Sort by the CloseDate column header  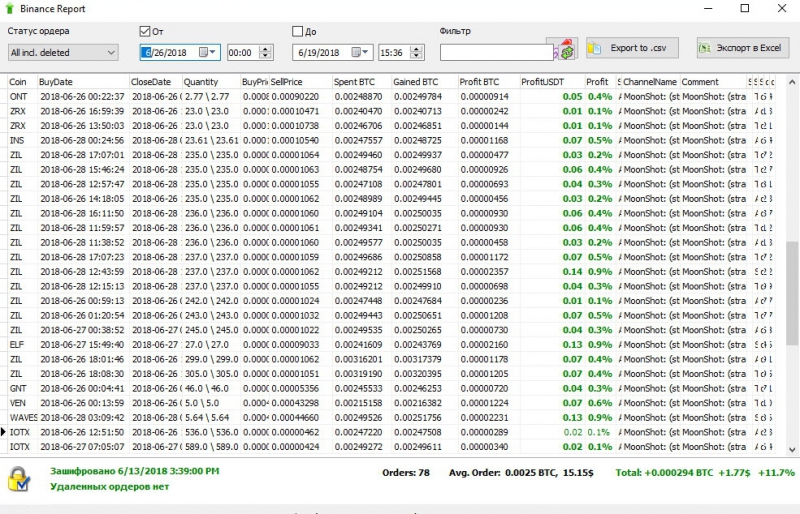pyautogui.click(x=156, y=82)
